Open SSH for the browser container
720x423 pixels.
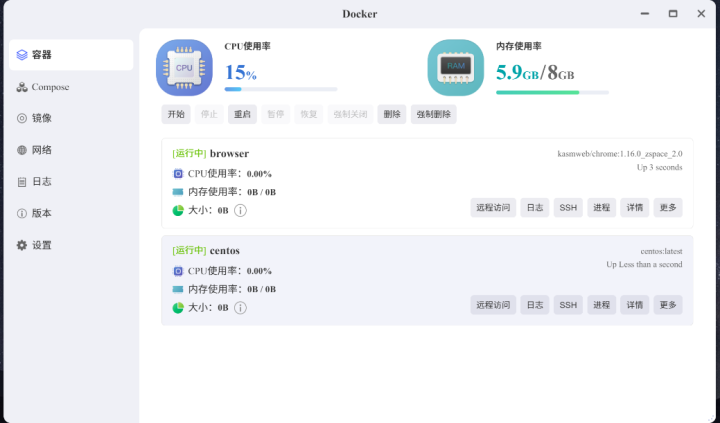(x=567, y=208)
